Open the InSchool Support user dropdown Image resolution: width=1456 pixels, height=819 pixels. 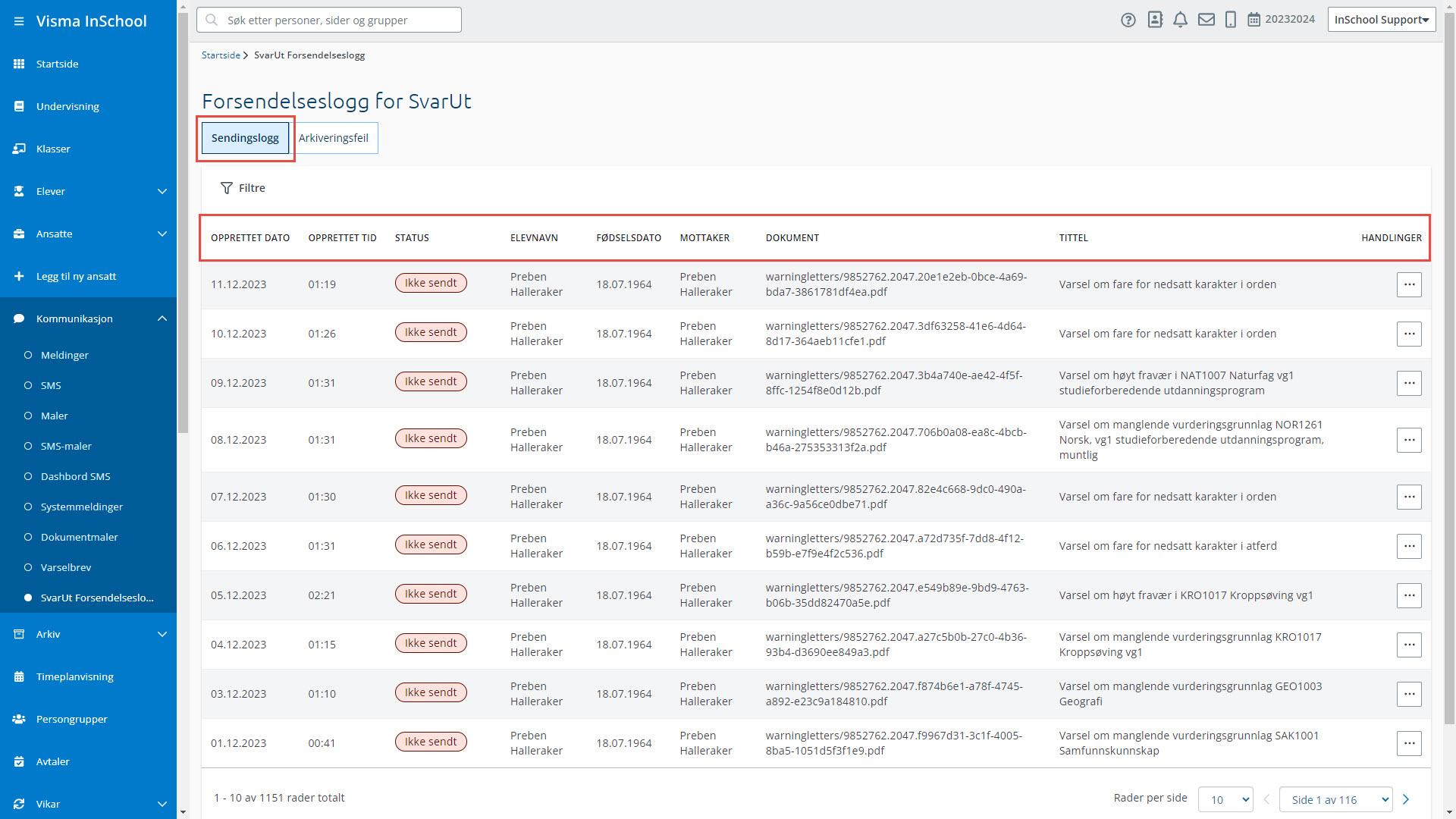point(1382,20)
